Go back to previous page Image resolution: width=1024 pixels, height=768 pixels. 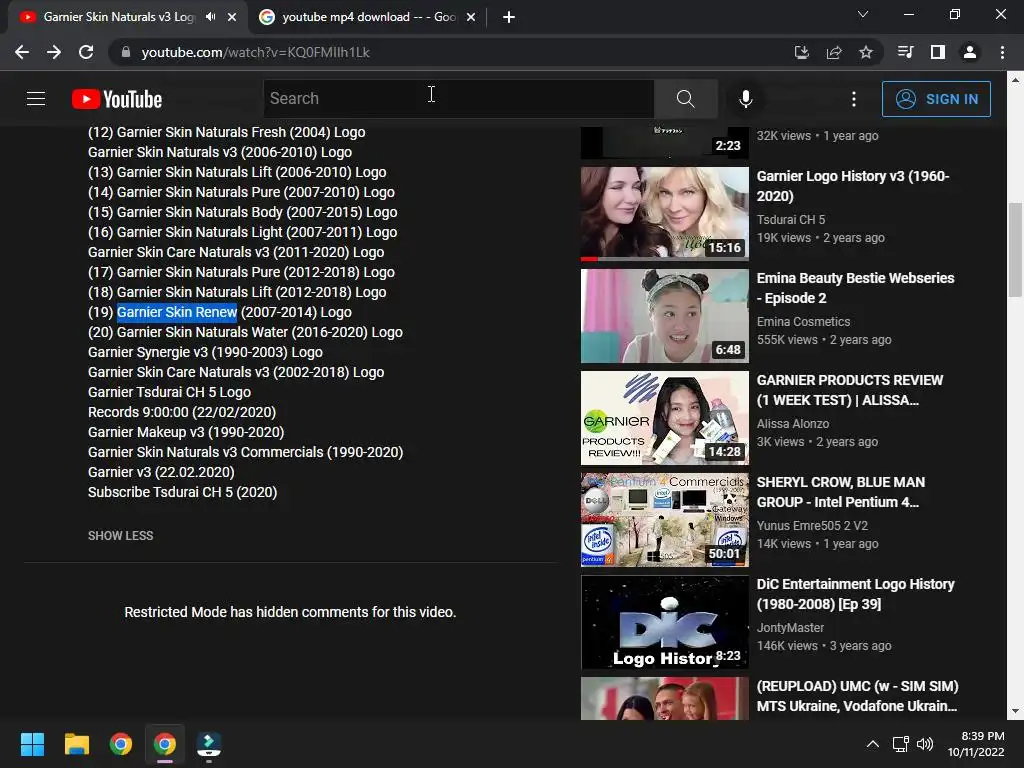click(22, 52)
